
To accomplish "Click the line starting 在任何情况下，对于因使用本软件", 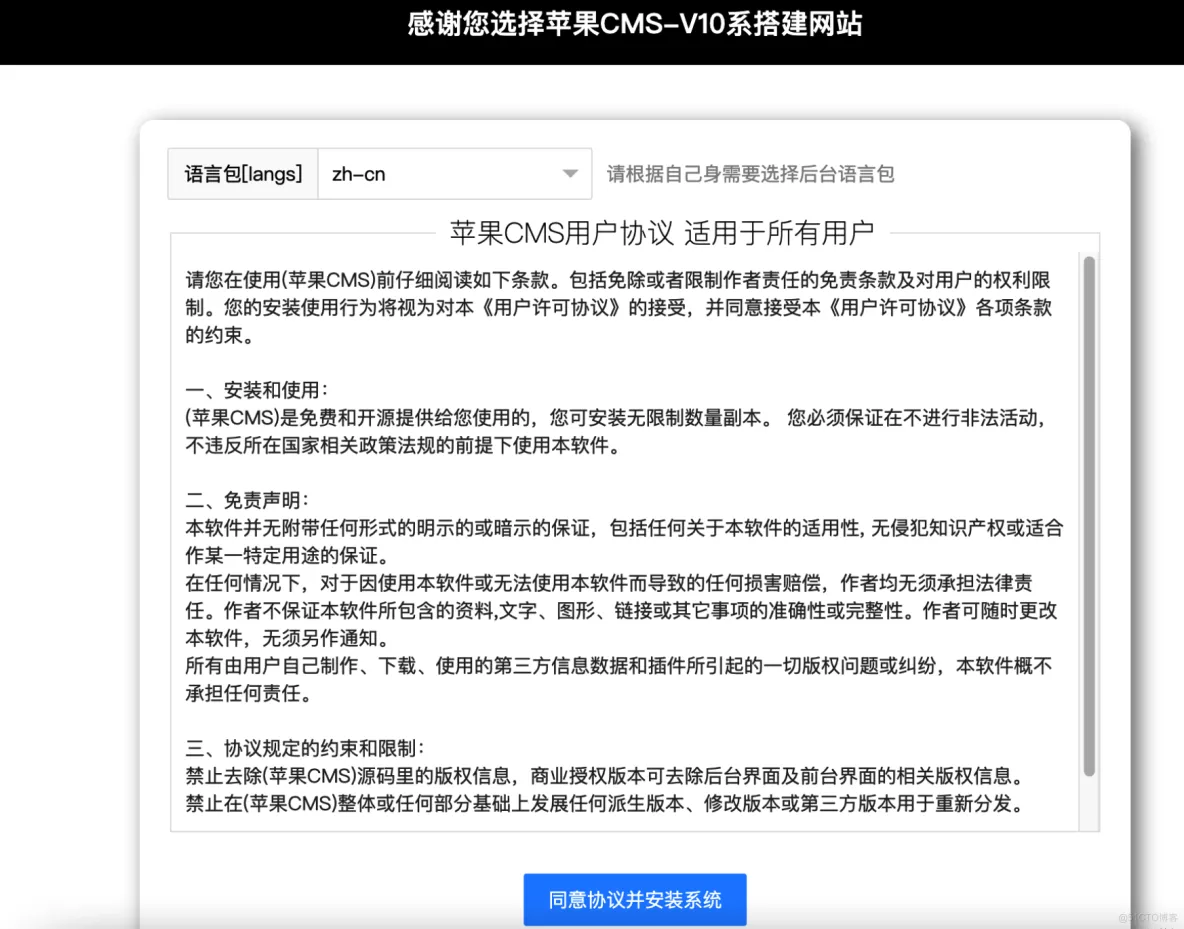I will point(609,583).
